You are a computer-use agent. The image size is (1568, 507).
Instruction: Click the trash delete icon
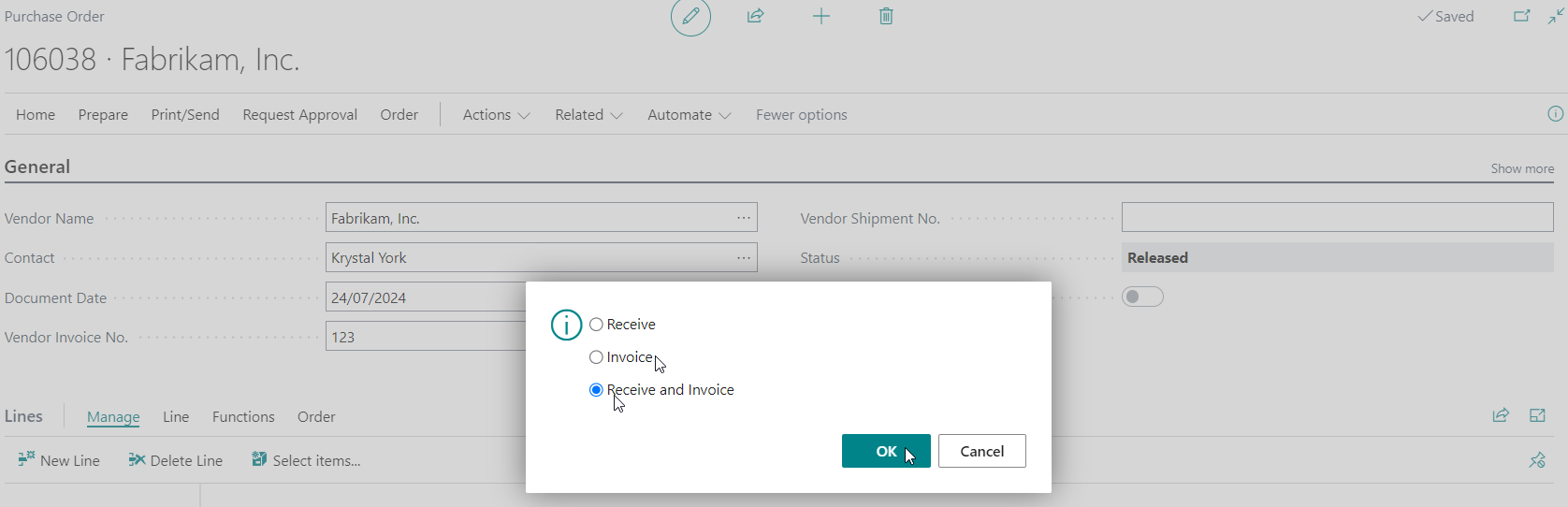(x=886, y=16)
